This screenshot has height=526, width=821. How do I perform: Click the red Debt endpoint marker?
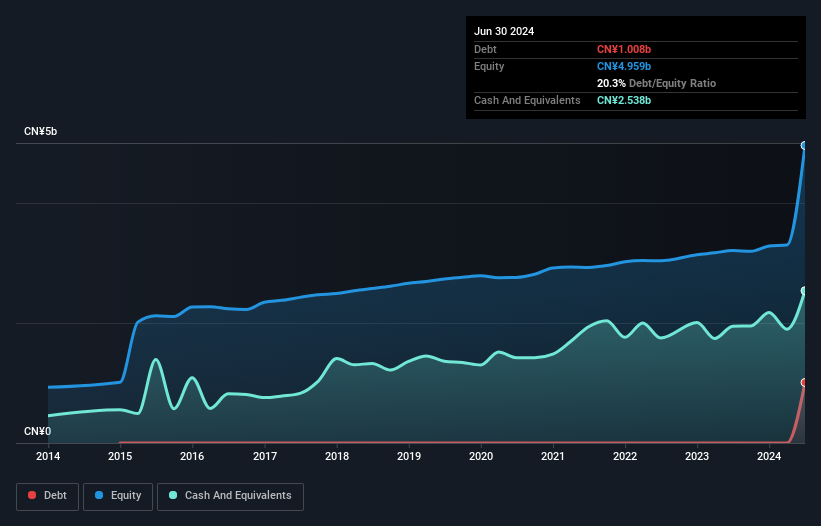click(804, 383)
